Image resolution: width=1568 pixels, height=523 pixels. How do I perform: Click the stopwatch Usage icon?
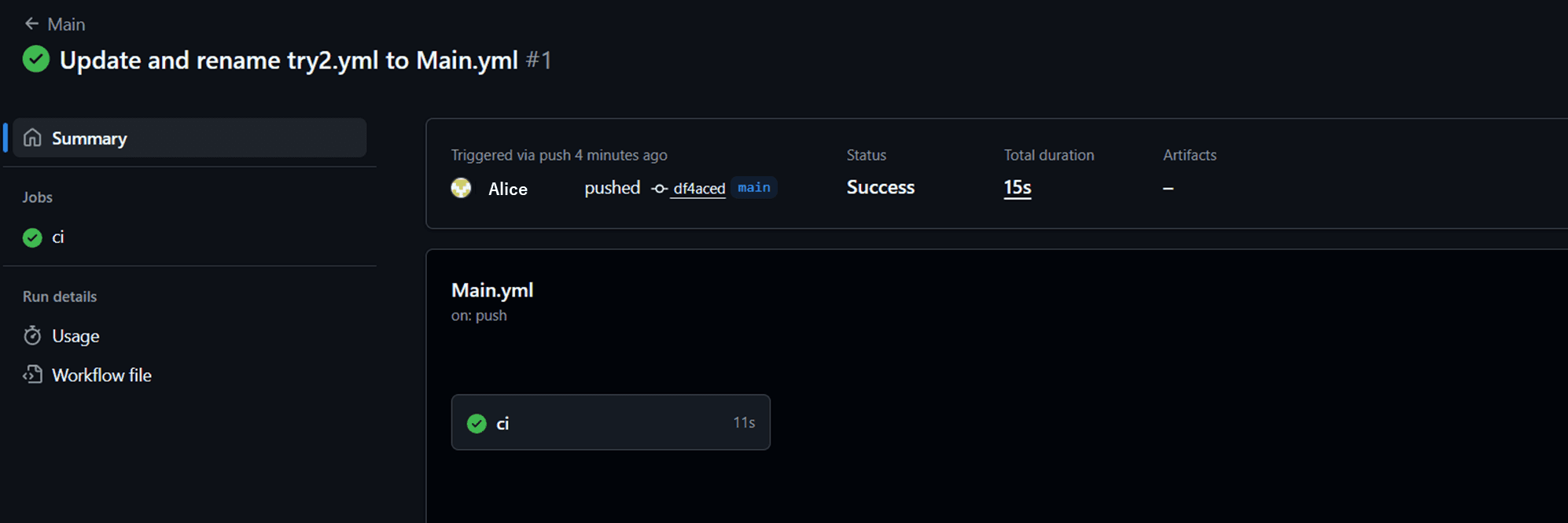(x=32, y=336)
